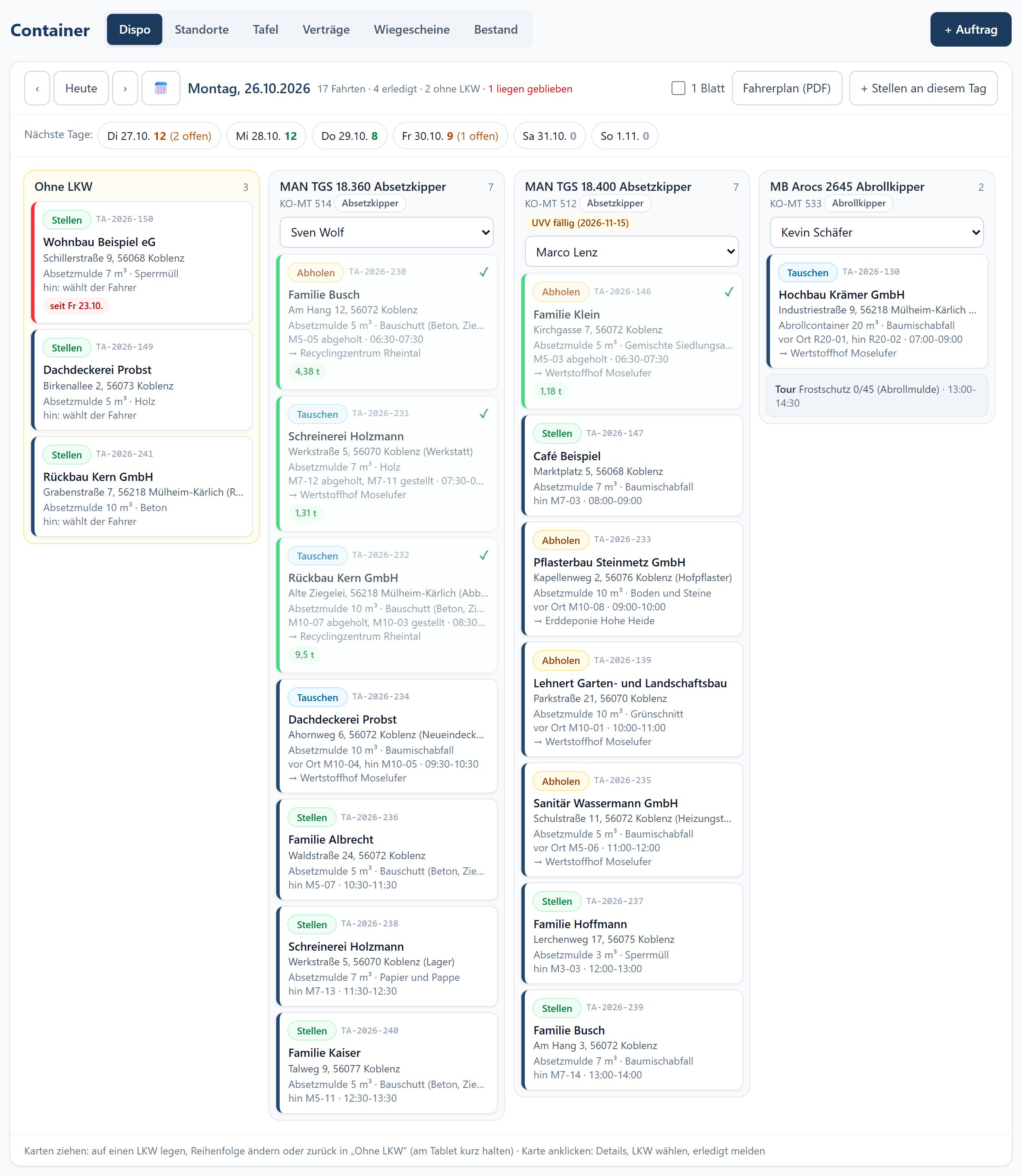Click checkmark on Schreinerei Holzmann TA-2026-231 card
Viewport: 1022px width, 1176px height.
tap(484, 414)
